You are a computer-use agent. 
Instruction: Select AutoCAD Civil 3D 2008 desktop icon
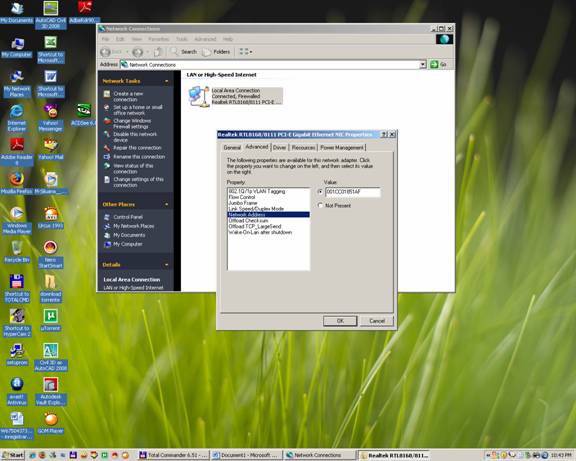point(51,15)
